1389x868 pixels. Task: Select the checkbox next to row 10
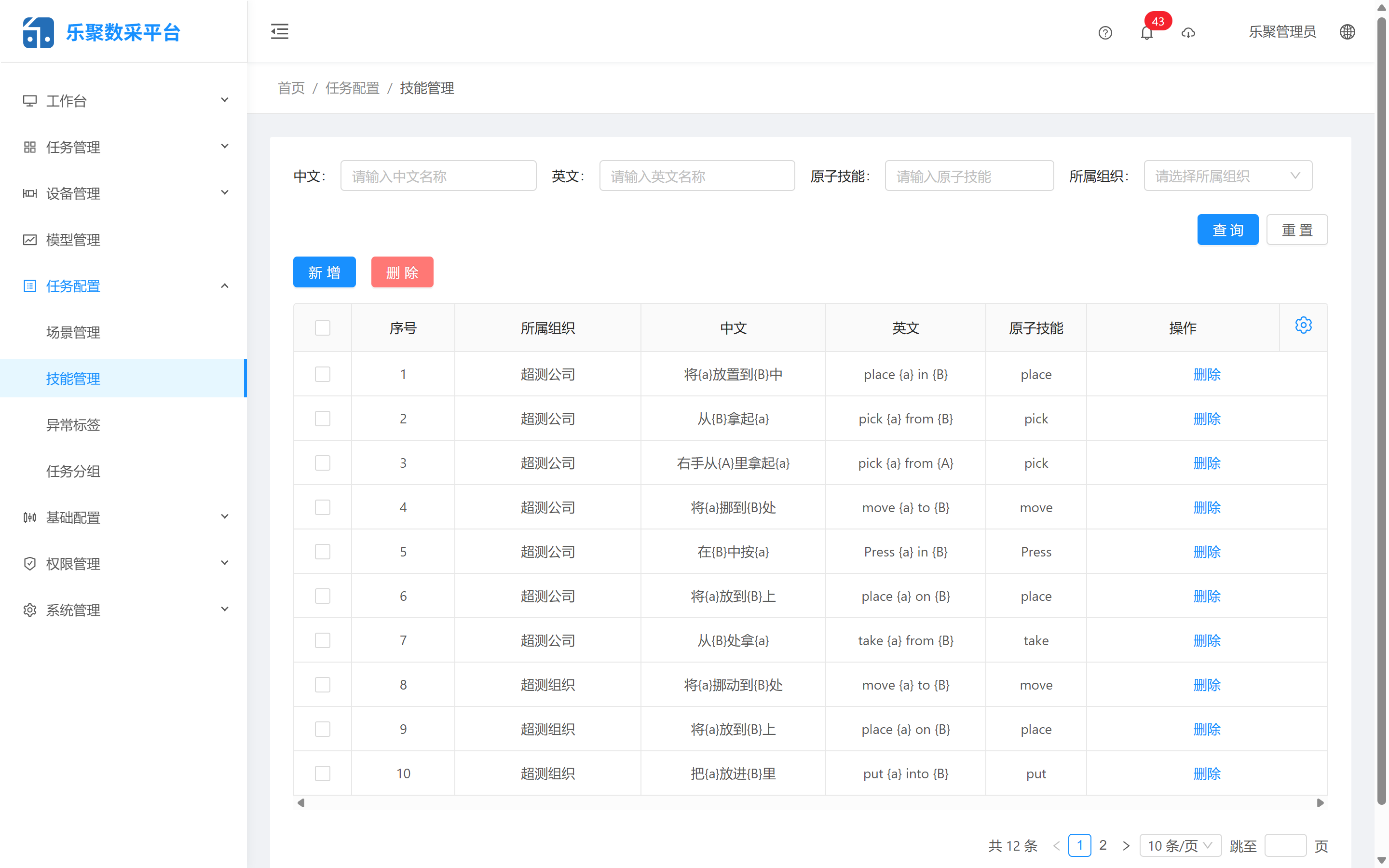[323, 773]
